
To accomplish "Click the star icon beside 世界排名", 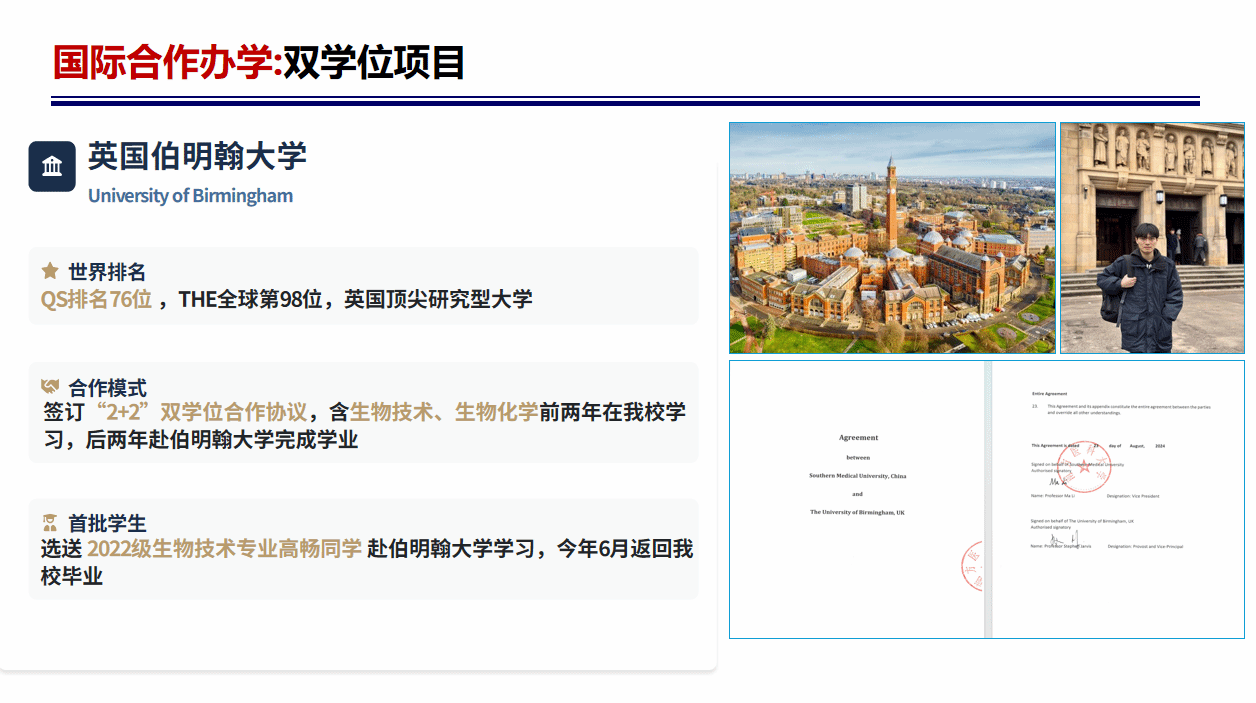I will click(50, 271).
